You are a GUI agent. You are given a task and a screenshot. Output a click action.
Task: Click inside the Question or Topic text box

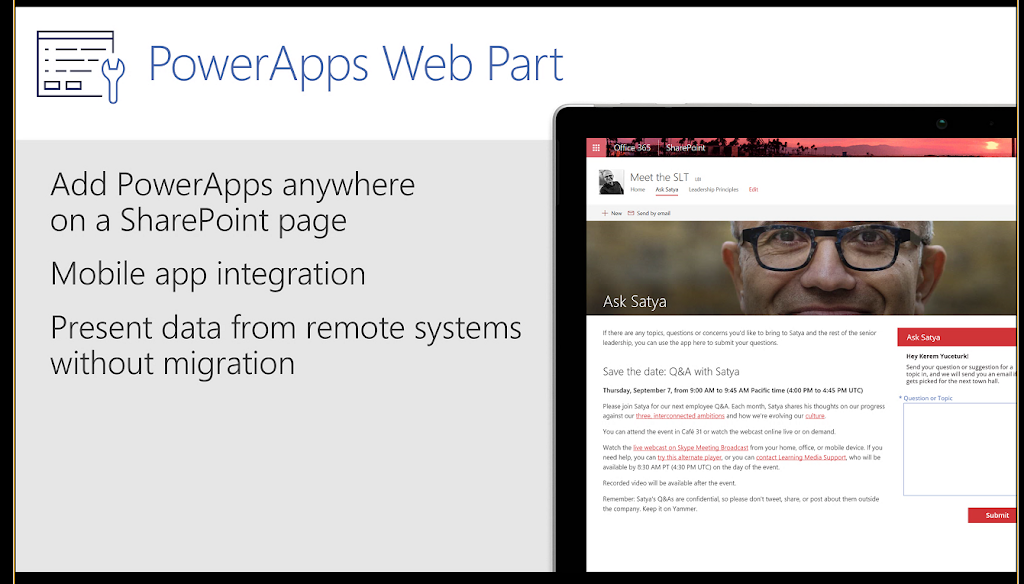[x=959, y=449]
